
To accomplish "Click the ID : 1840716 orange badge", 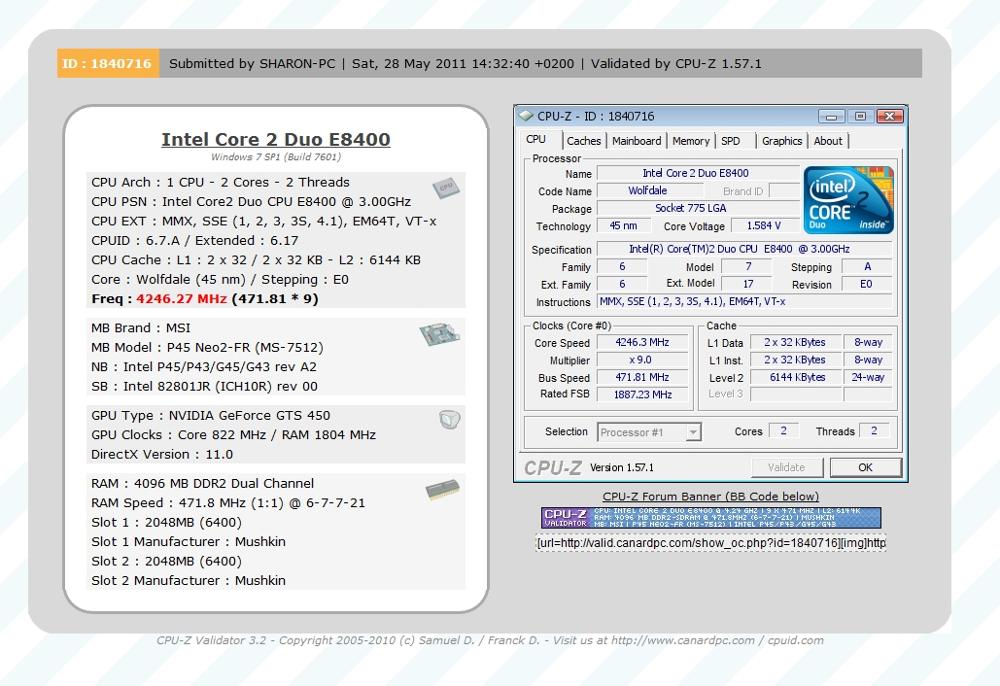I will coord(108,63).
